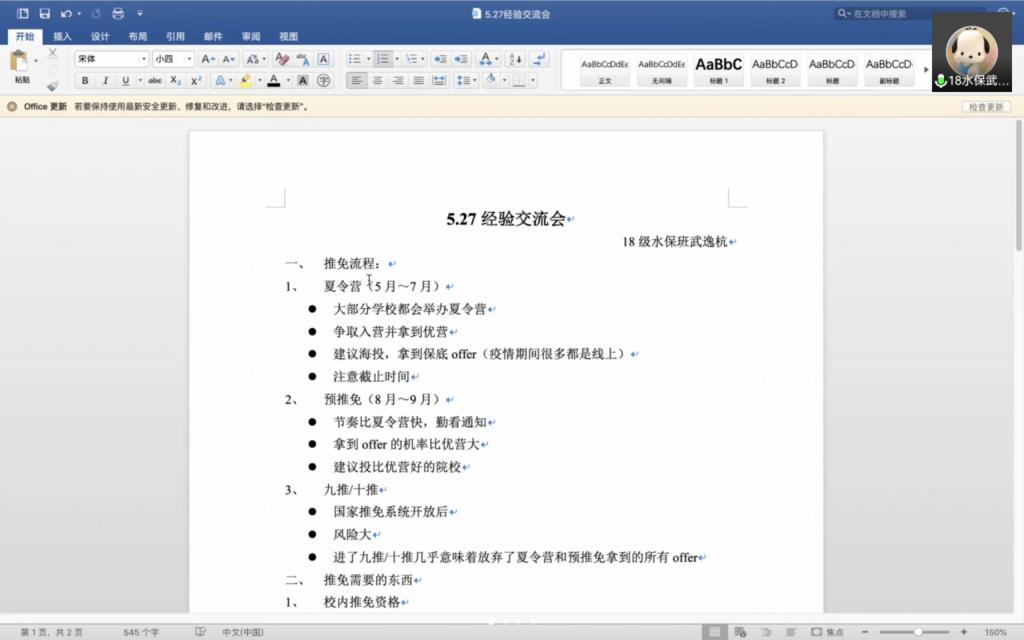Switch to the 审阅 tab
The image size is (1024, 640).
251,37
